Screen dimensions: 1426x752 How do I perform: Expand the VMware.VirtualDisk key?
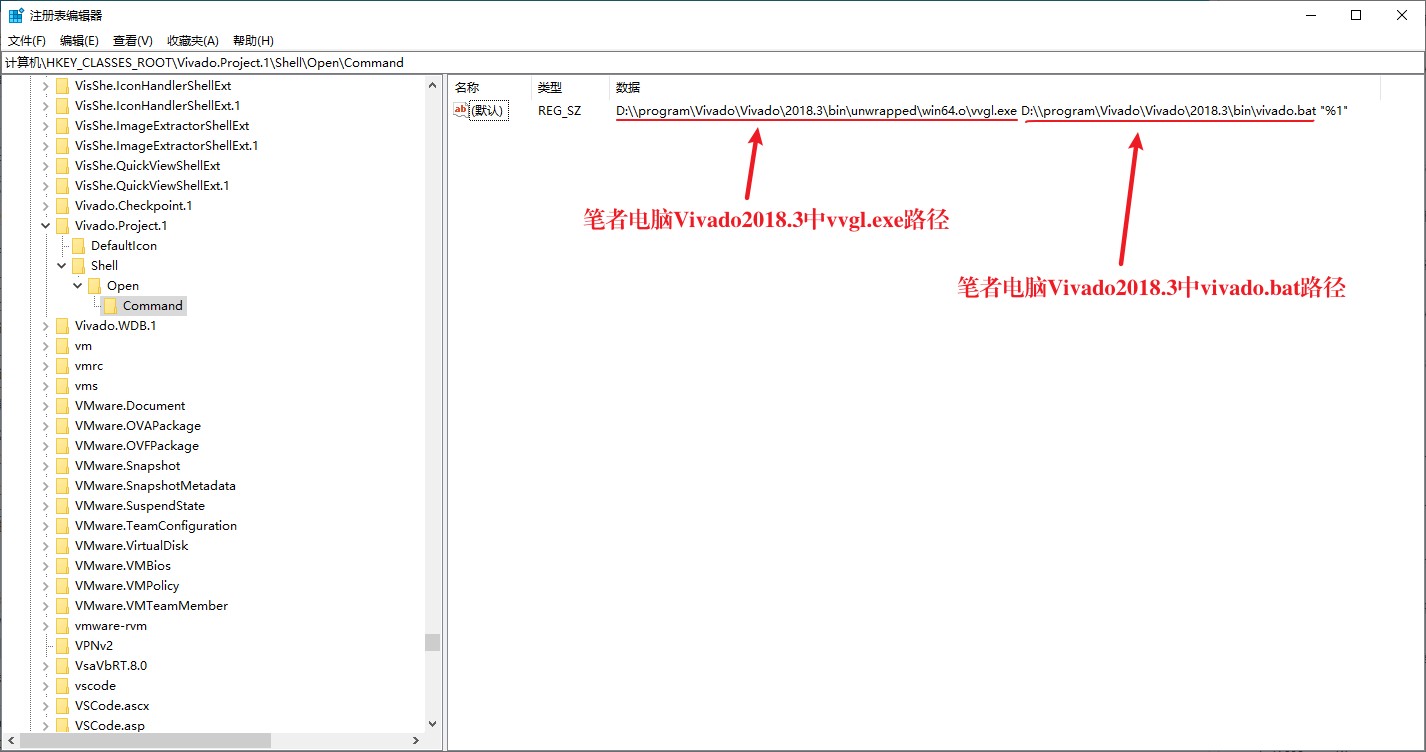45,546
